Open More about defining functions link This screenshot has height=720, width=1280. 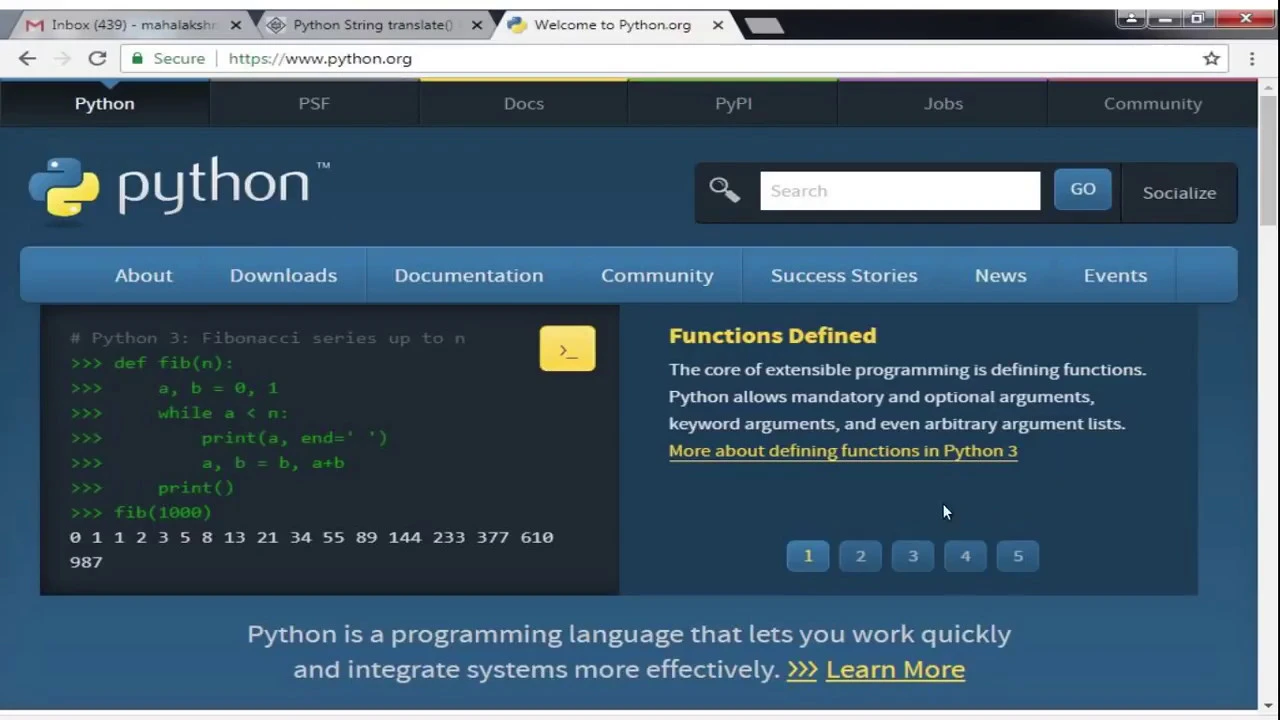[x=843, y=451]
